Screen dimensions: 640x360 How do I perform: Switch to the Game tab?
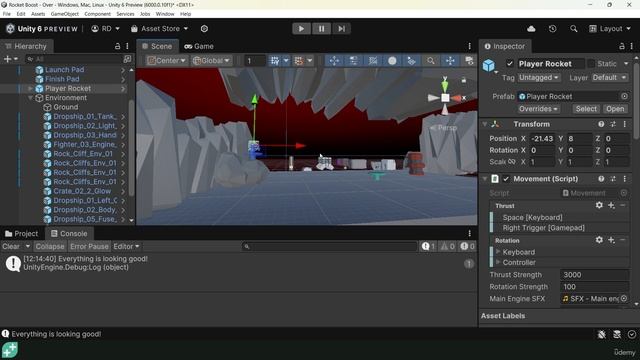point(199,46)
